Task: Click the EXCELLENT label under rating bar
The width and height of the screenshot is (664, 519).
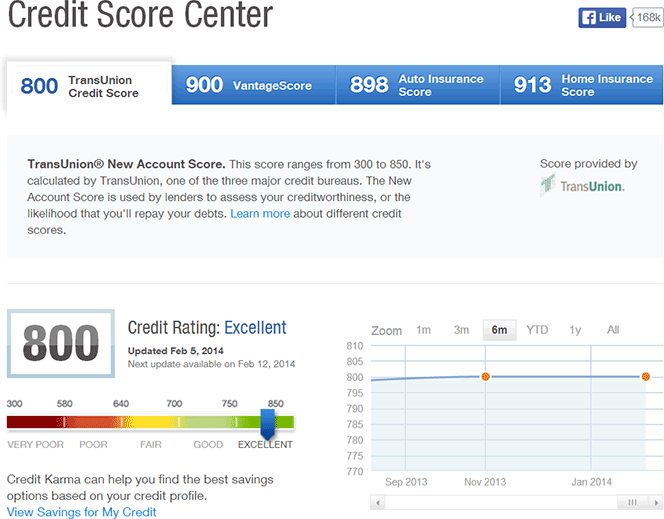Action: (265, 444)
